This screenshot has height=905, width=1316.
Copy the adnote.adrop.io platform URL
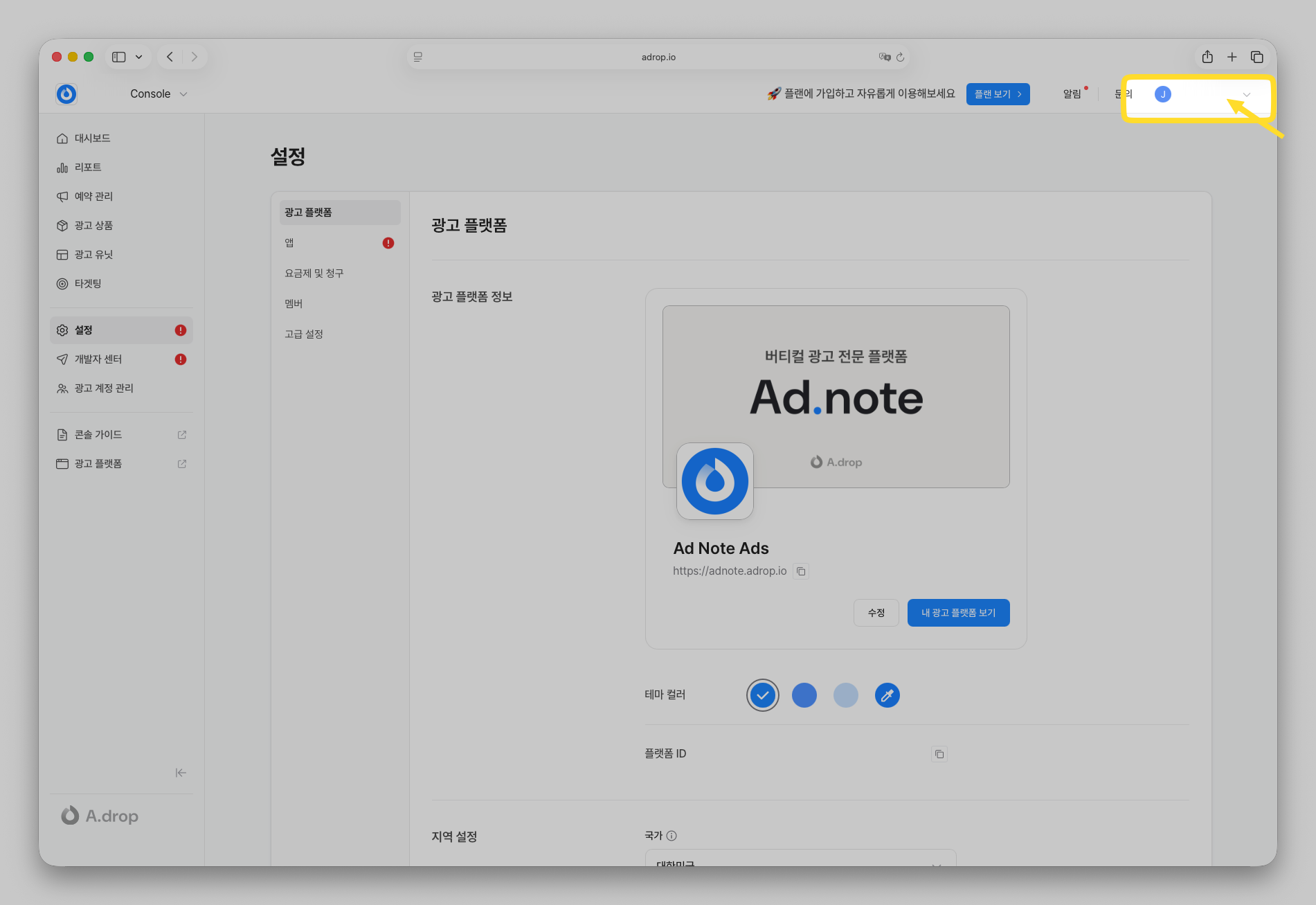point(801,571)
